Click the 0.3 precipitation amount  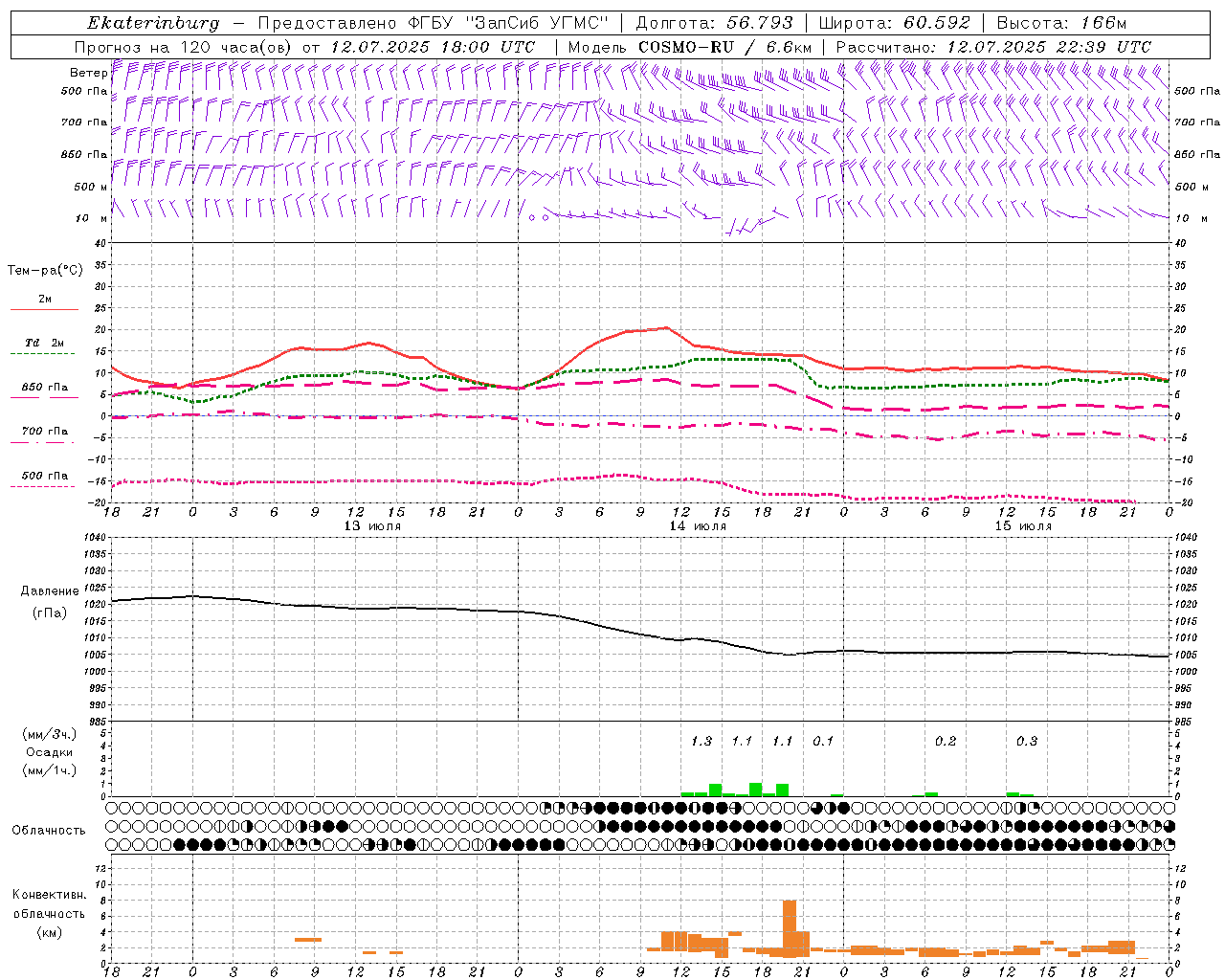(1027, 741)
